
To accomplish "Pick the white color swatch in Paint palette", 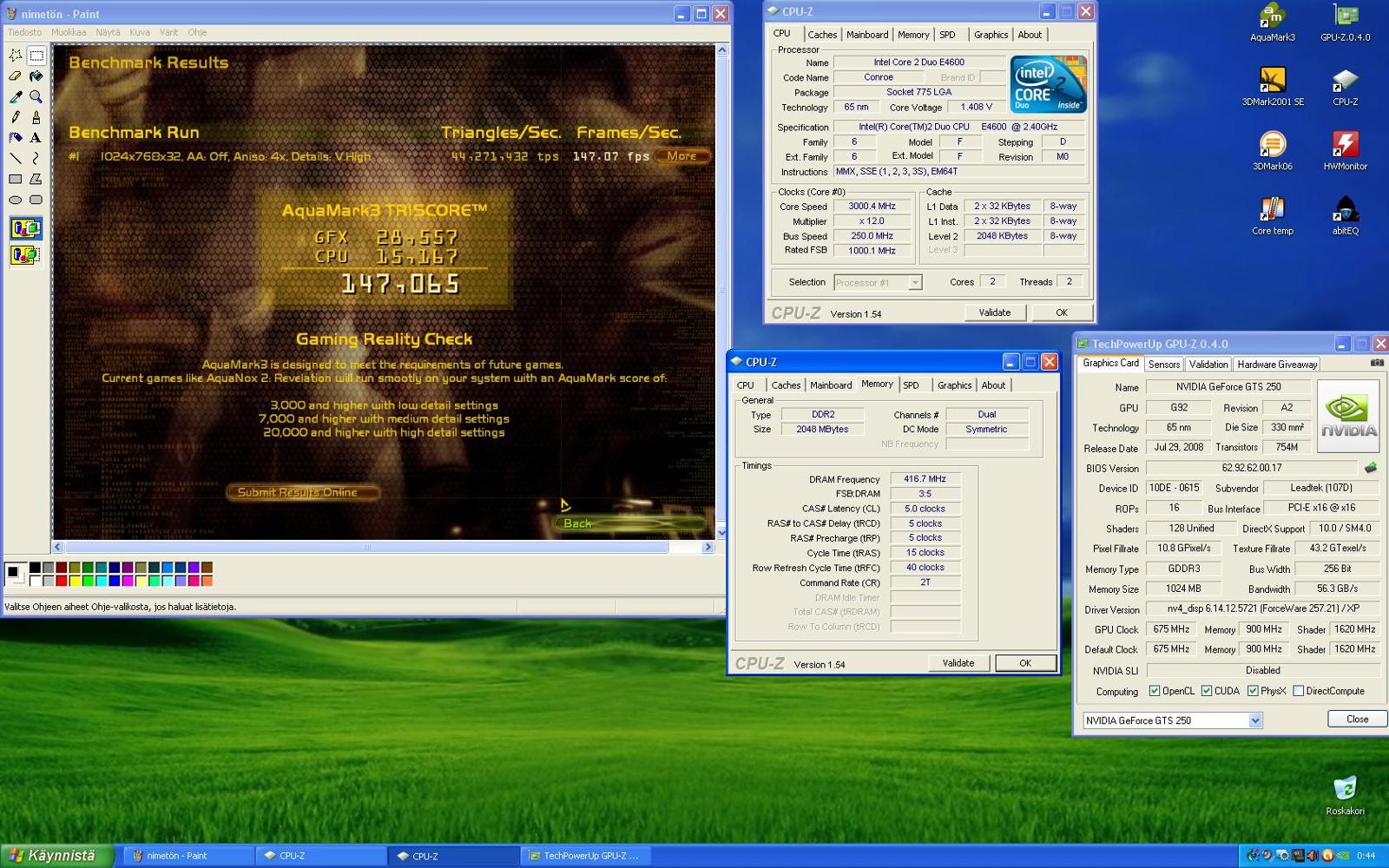I will point(35,581).
